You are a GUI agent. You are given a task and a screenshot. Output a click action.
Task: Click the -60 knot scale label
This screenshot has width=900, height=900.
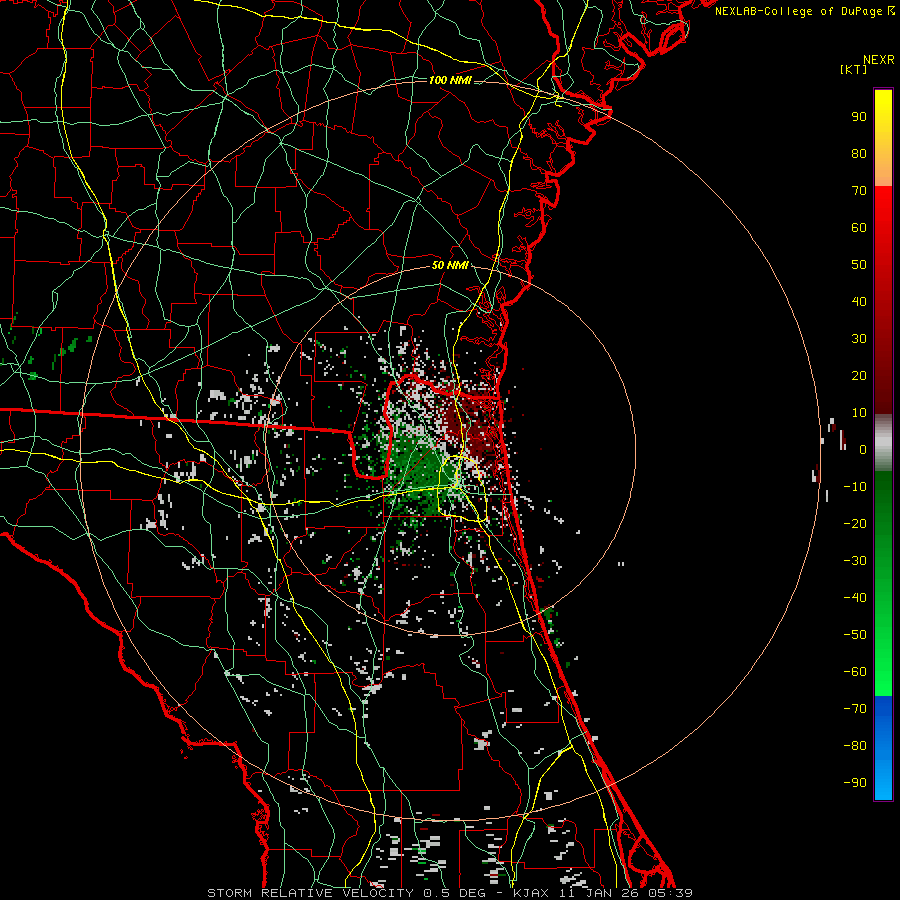tap(855, 672)
